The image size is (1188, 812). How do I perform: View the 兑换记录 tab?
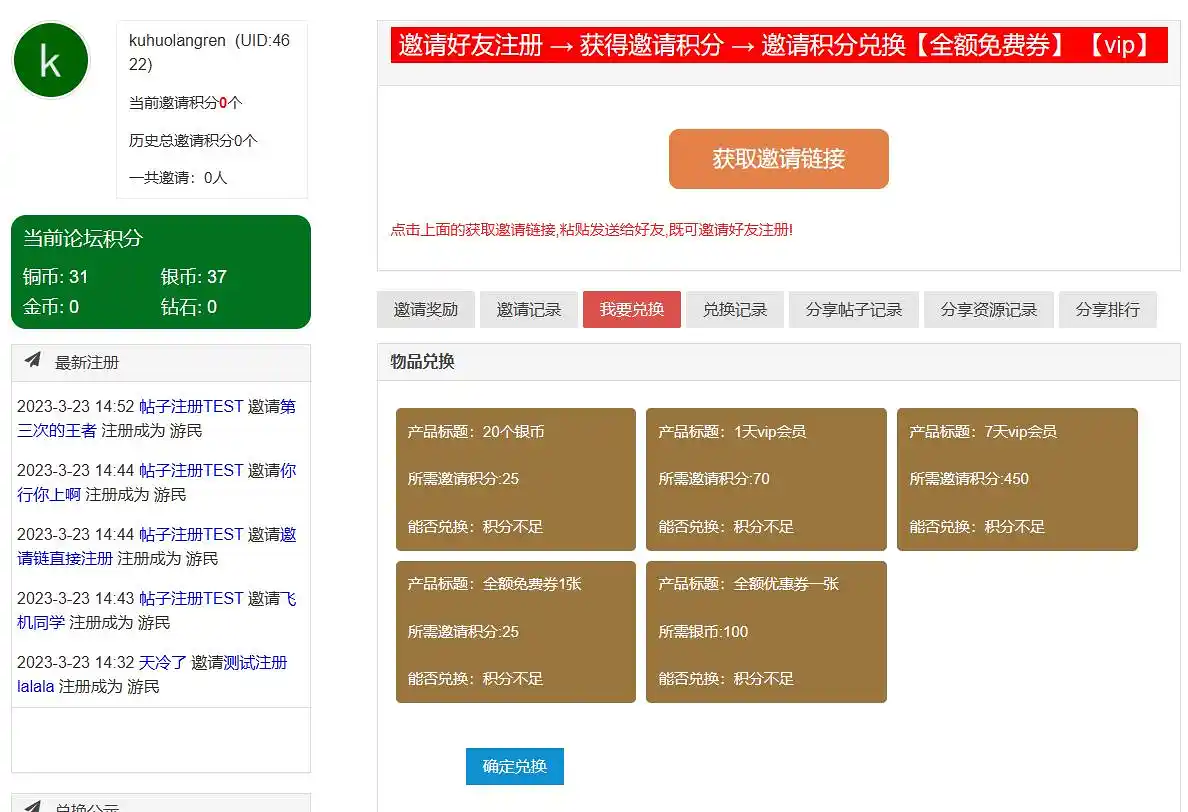pyautogui.click(x=734, y=310)
